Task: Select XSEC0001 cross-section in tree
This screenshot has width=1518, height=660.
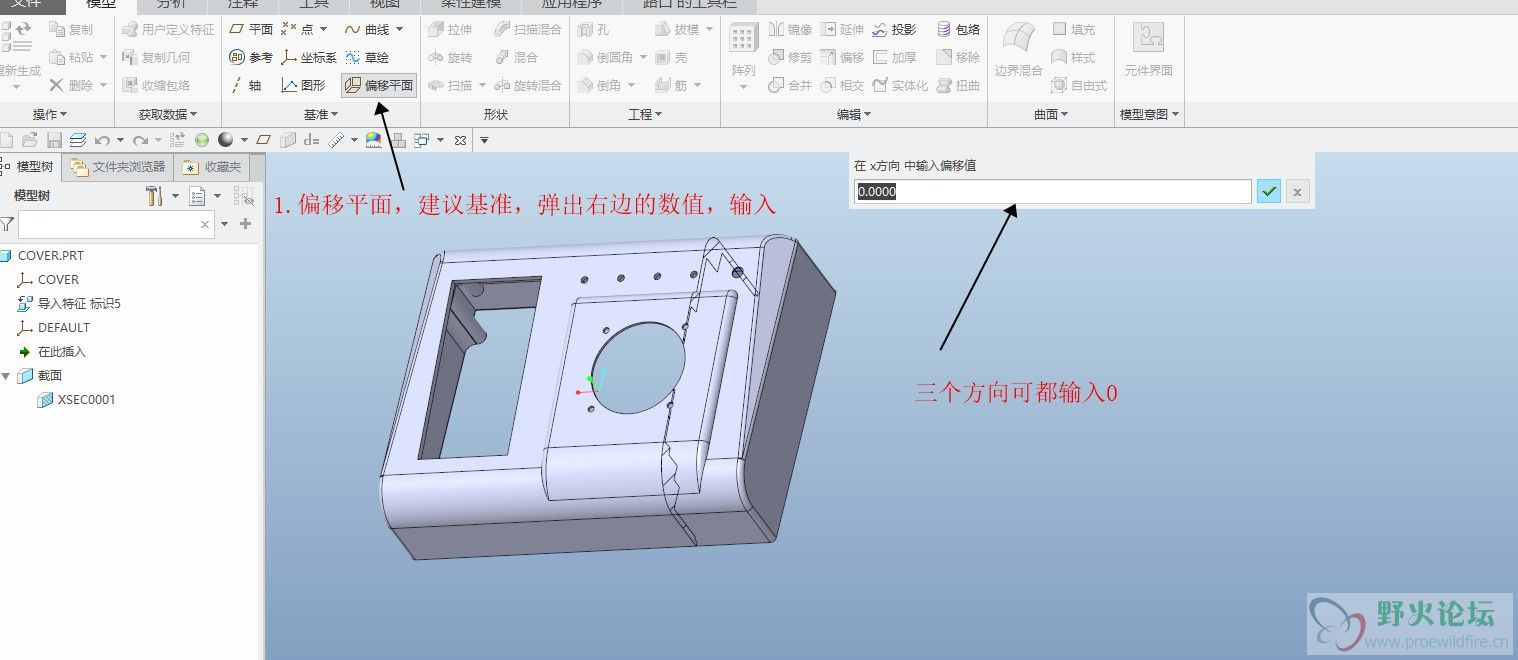Action: click(76, 400)
